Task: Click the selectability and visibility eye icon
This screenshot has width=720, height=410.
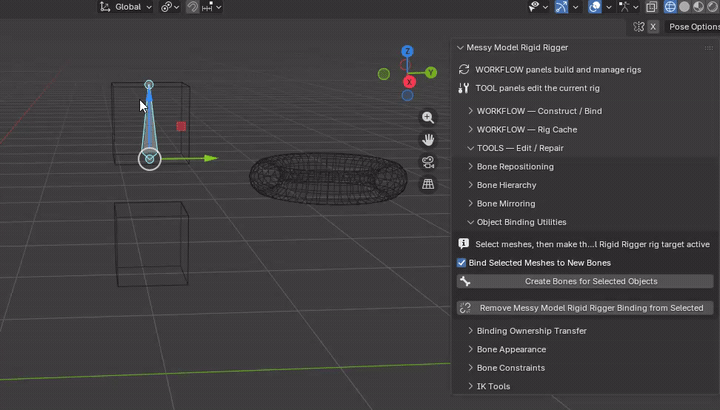Action: [x=534, y=7]
